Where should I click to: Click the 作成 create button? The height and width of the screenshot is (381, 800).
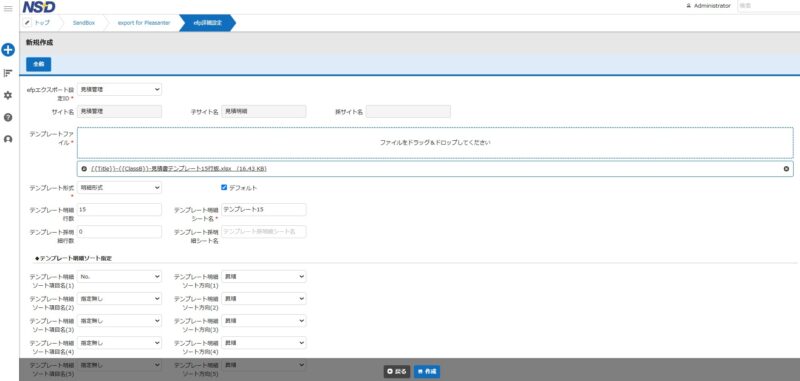[x=427, y=372]
